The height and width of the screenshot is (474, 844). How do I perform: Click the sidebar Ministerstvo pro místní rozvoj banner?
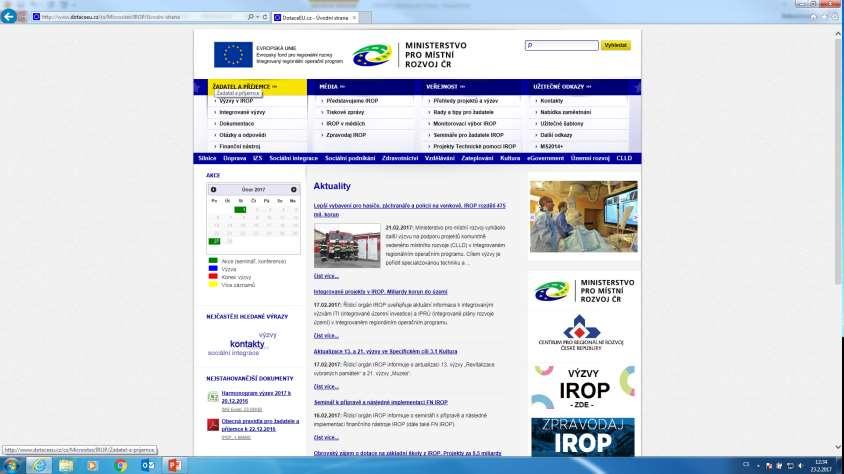(584, 291)
